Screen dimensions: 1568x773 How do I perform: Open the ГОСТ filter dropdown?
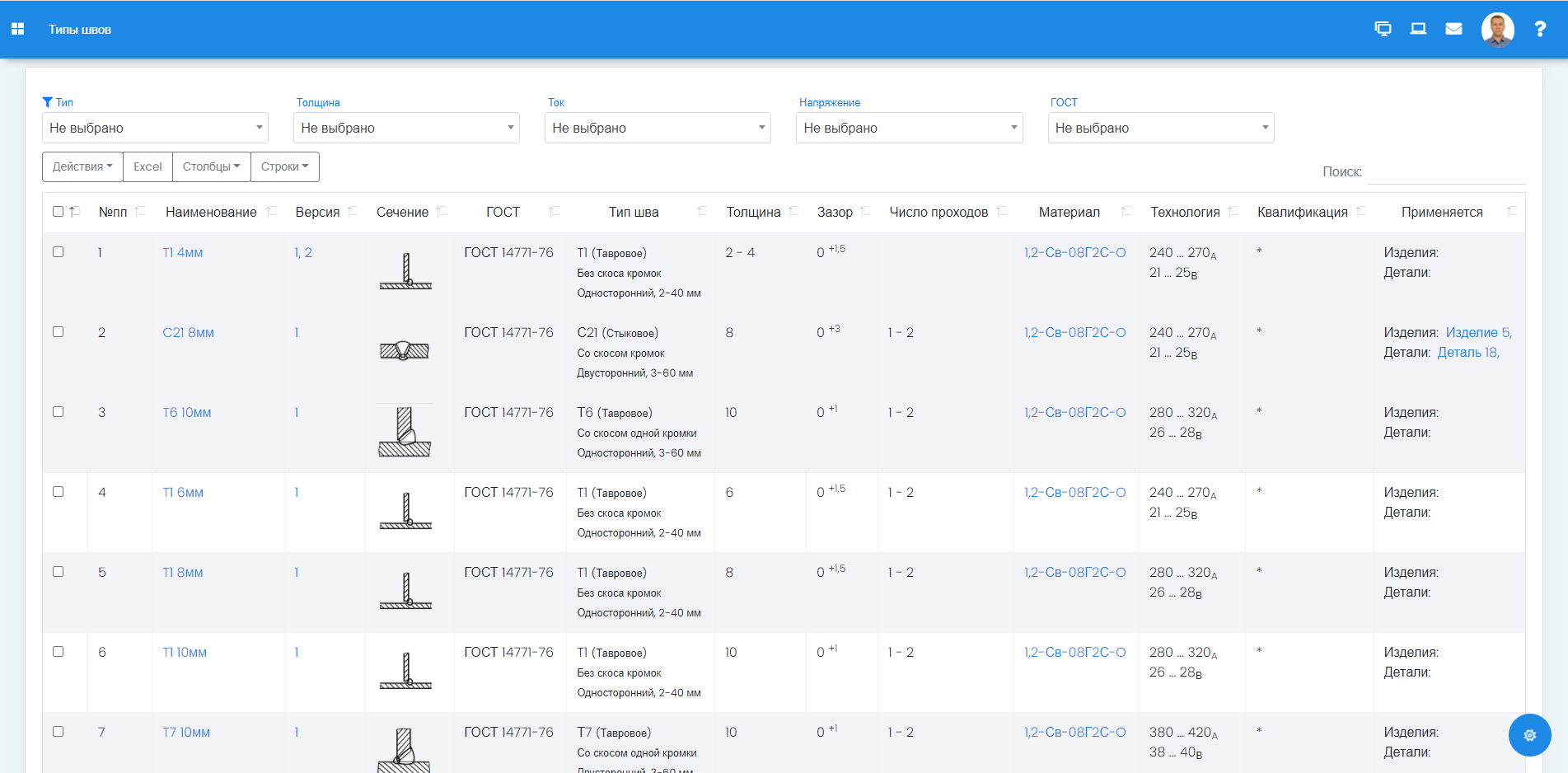tap(1161, 128)
